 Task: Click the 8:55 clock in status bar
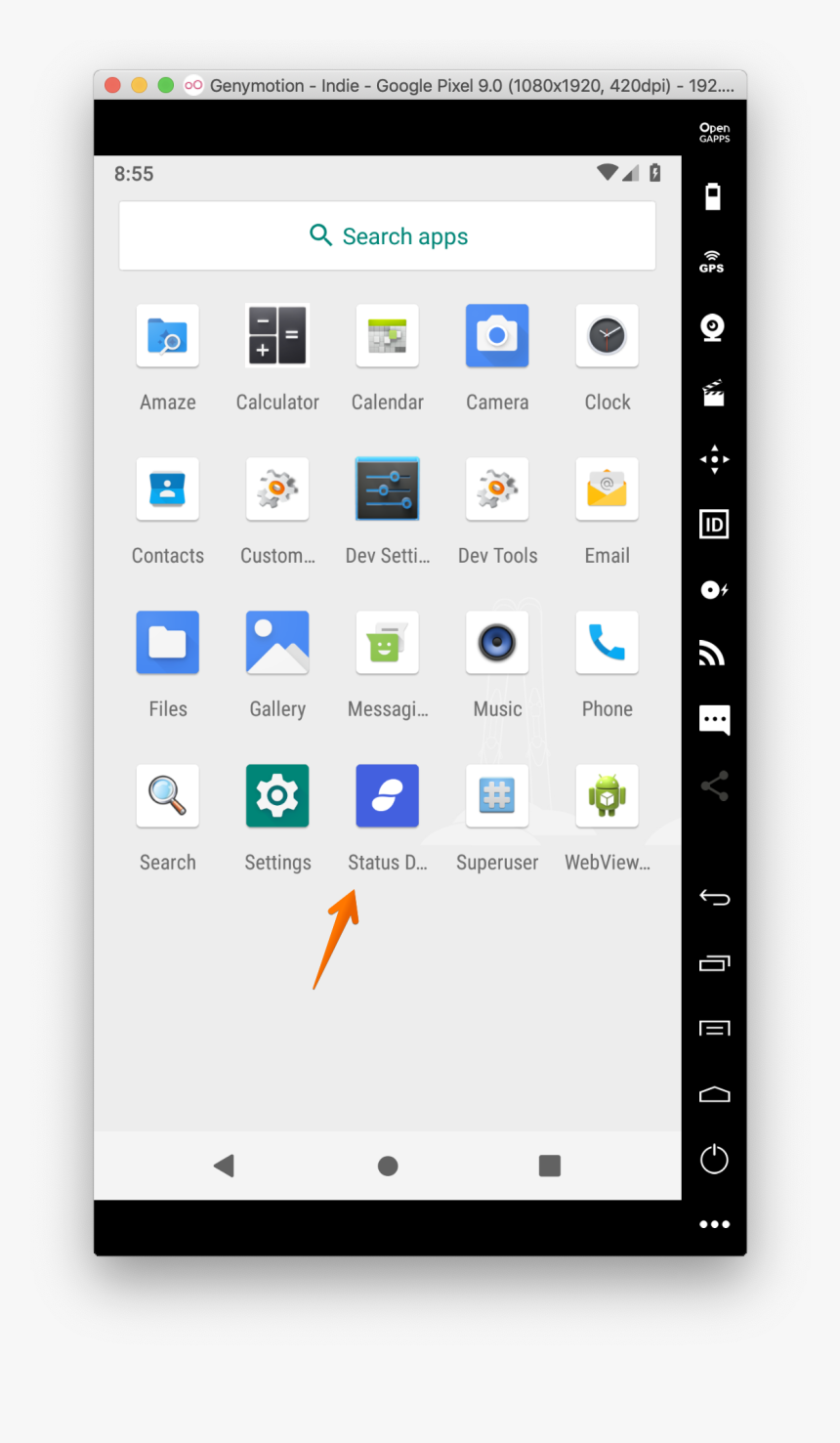[x=134, y=174]
